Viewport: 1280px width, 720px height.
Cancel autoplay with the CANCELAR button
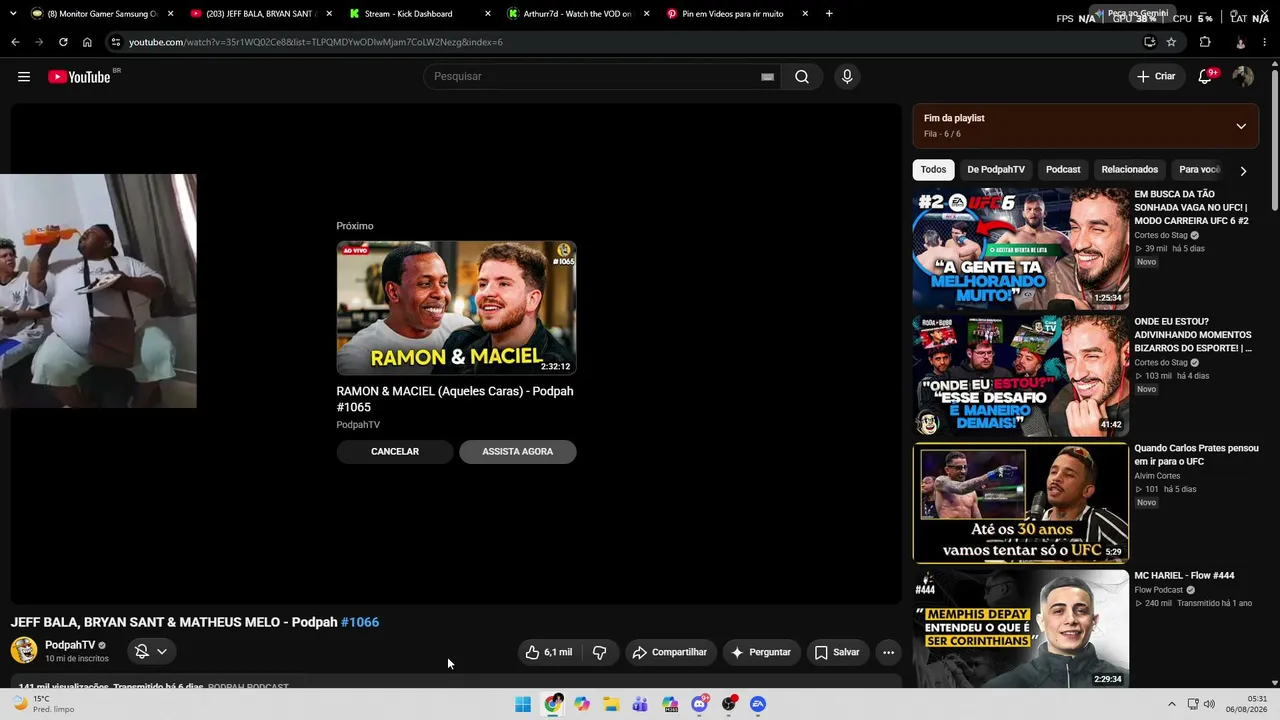click(x=395, y=452)
